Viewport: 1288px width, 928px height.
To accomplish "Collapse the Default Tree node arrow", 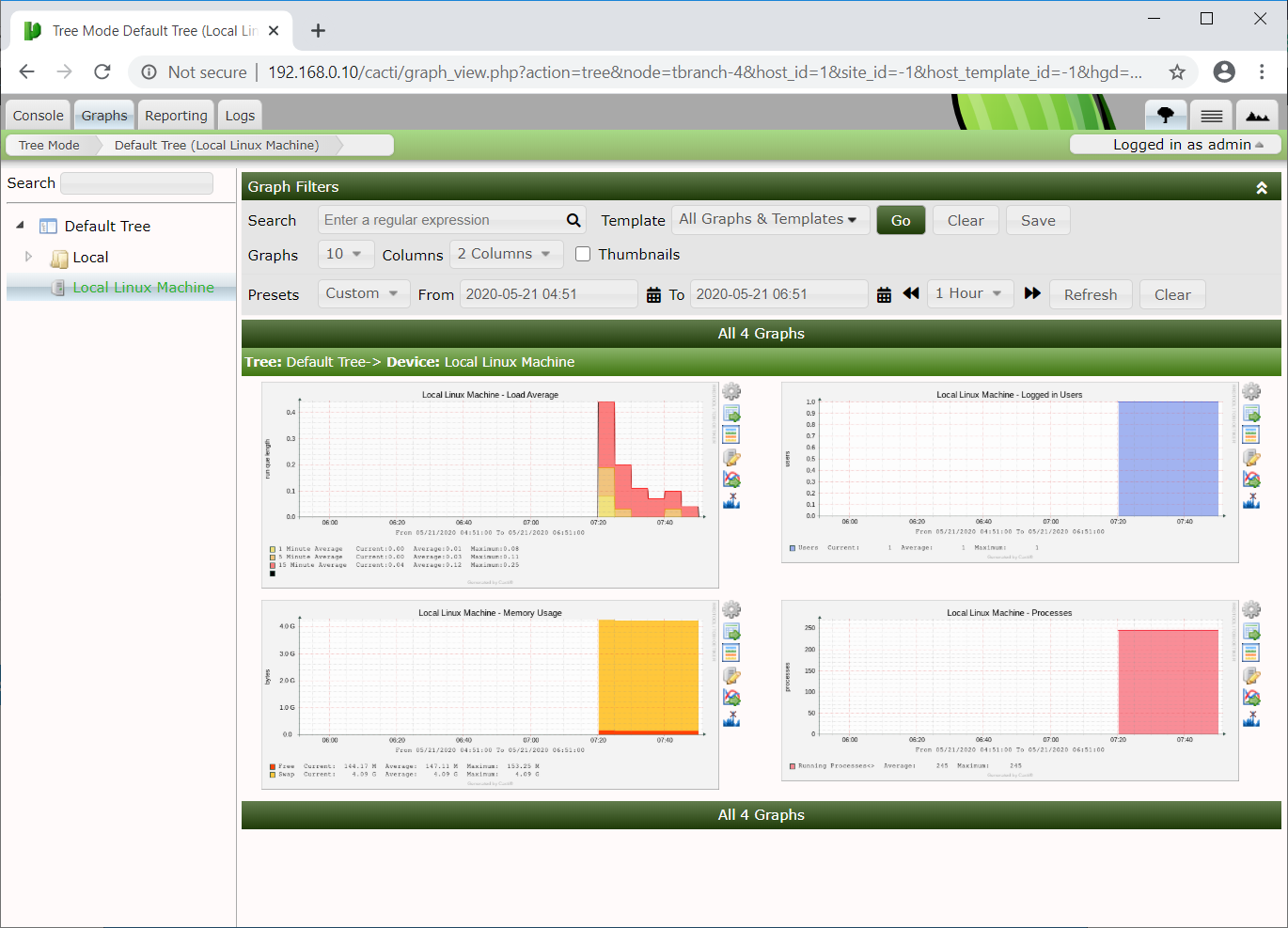I will point(20,226).
